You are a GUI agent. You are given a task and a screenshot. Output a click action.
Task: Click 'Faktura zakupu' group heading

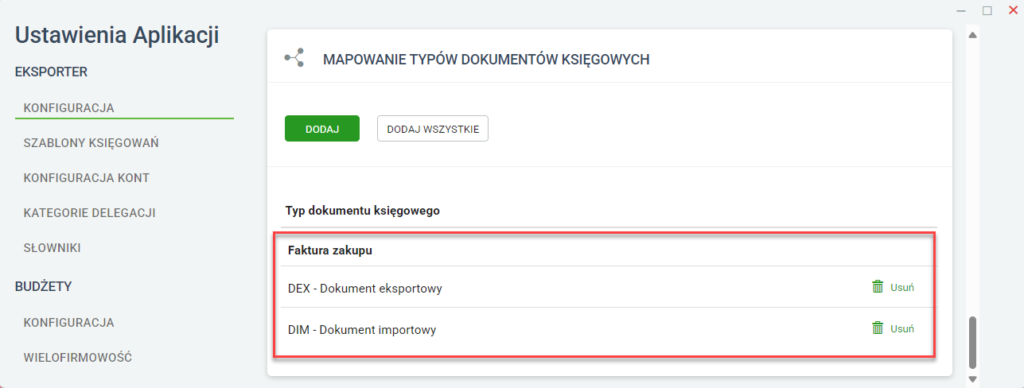(330, 250)
